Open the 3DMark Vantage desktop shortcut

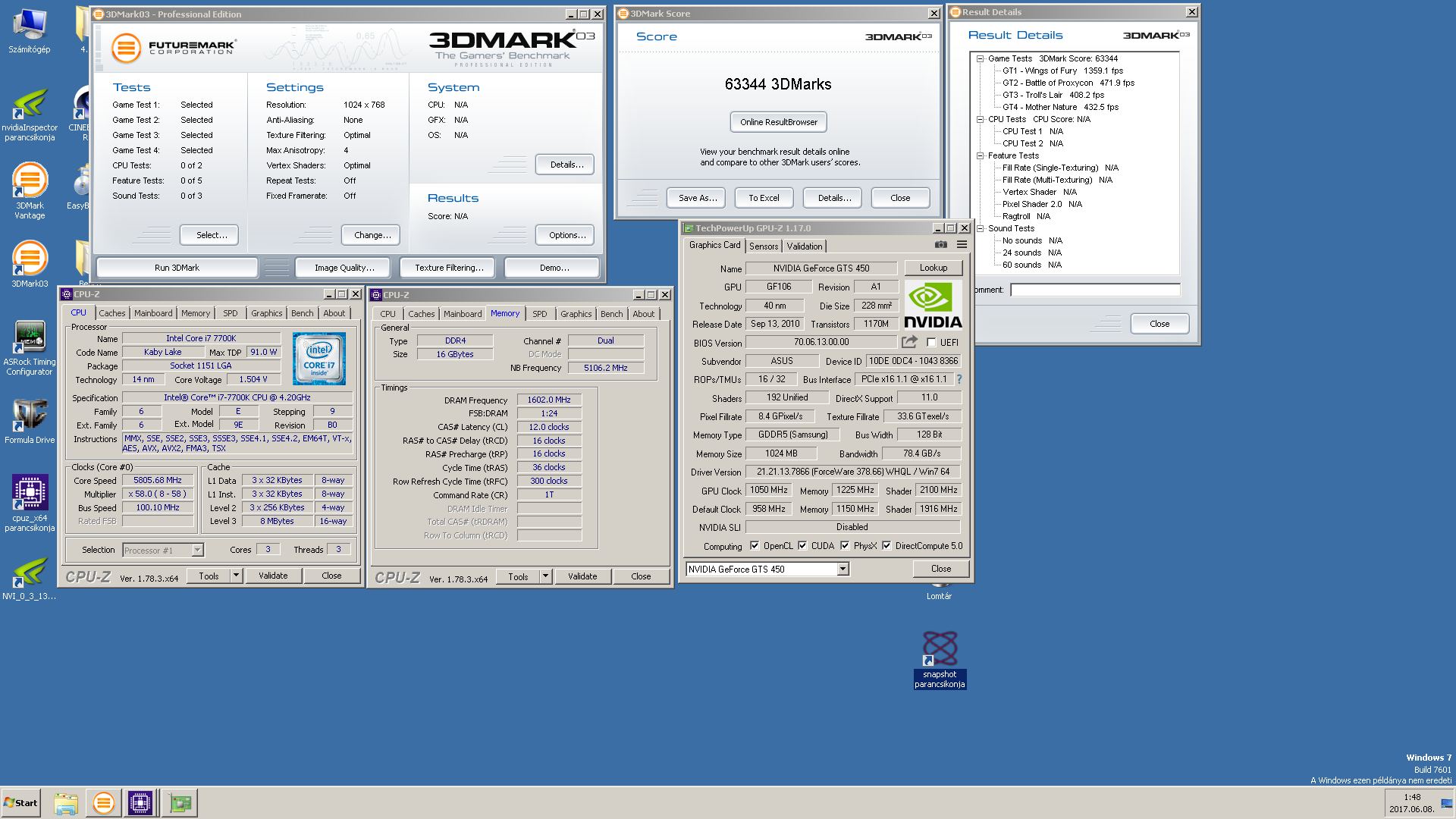pos(30,191)
